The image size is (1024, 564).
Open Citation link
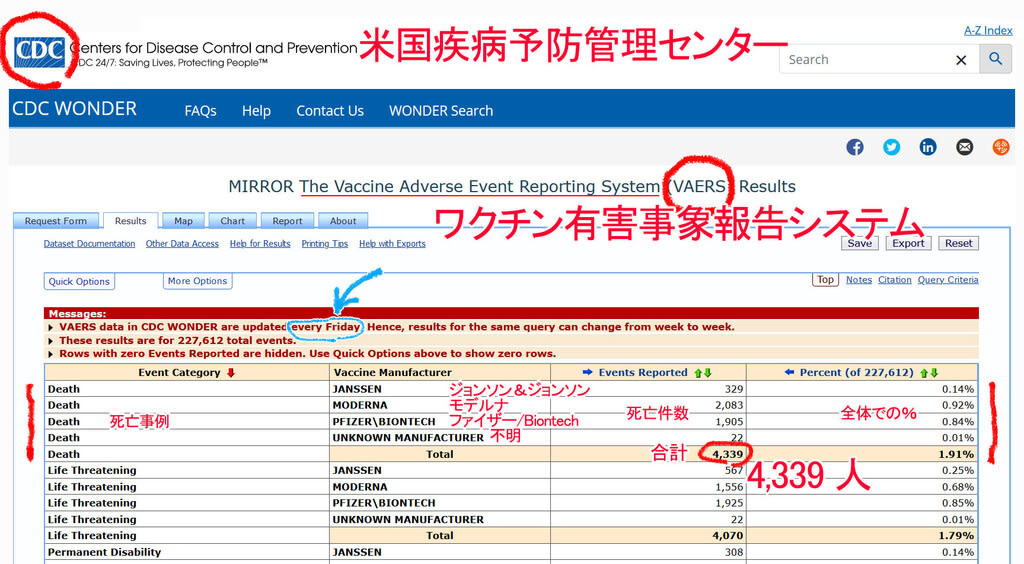[x=895, y=279]
